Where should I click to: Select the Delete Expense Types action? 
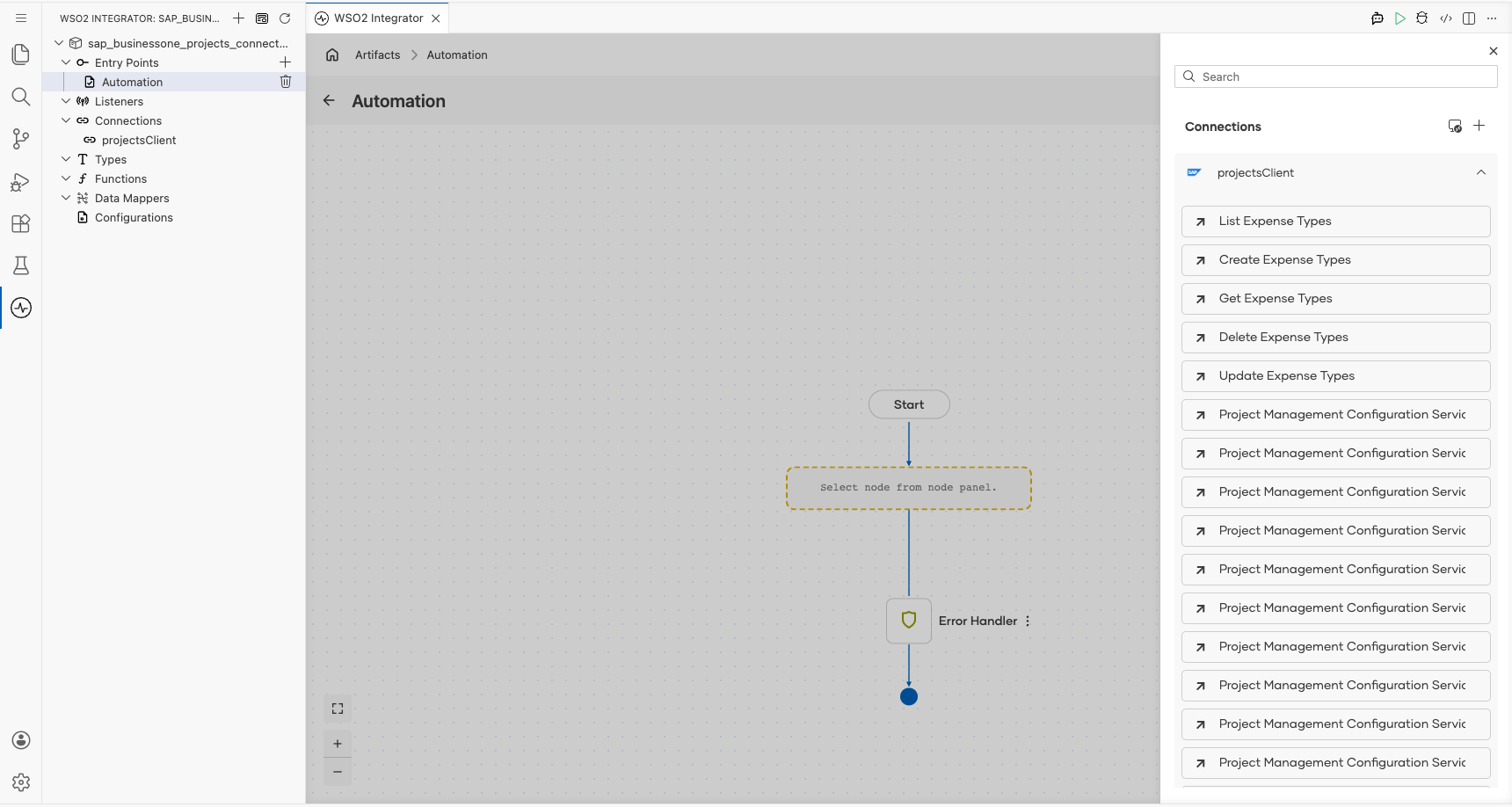click(1336, 338)
